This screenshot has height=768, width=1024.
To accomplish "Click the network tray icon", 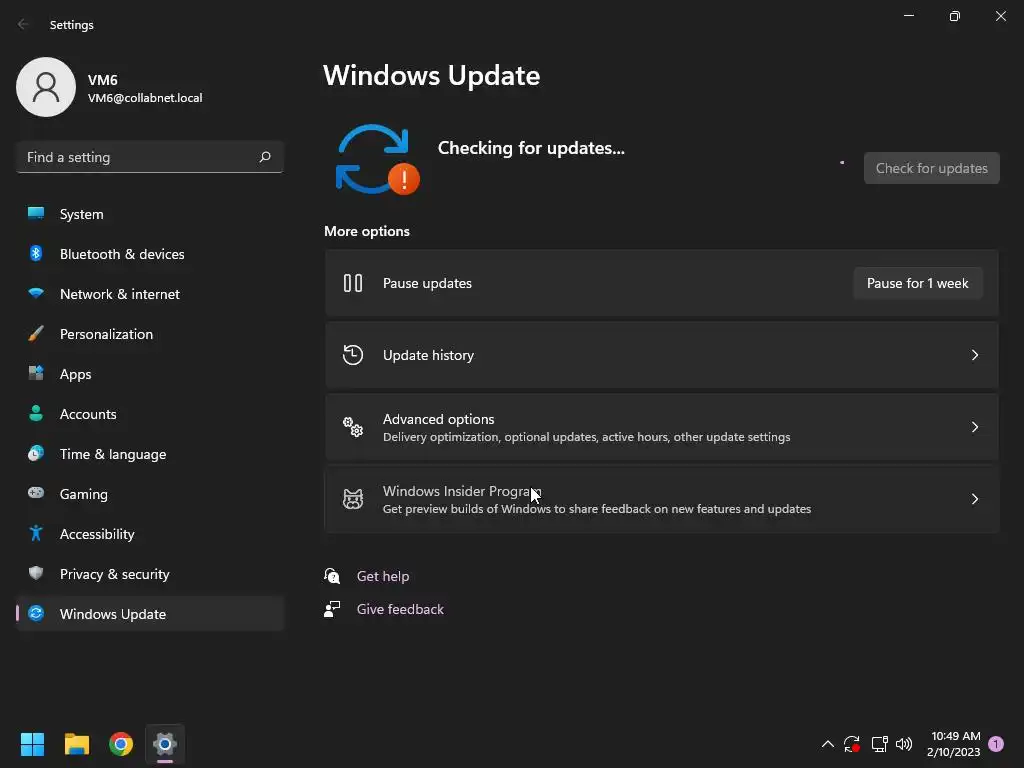I will [879, 744].
